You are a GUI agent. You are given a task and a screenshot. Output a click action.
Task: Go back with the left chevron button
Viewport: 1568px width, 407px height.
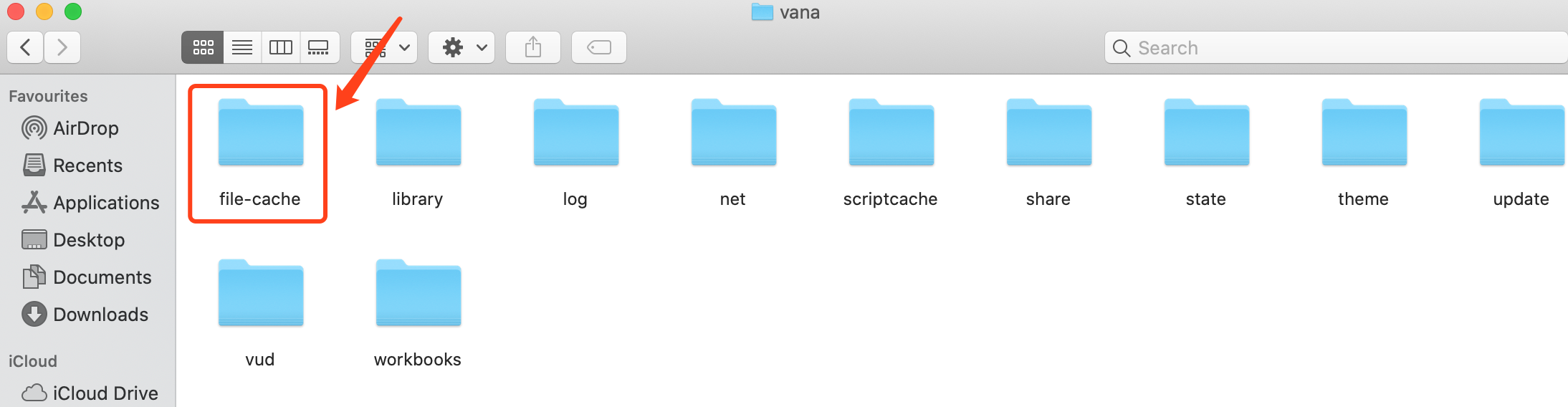click(25, 47)
